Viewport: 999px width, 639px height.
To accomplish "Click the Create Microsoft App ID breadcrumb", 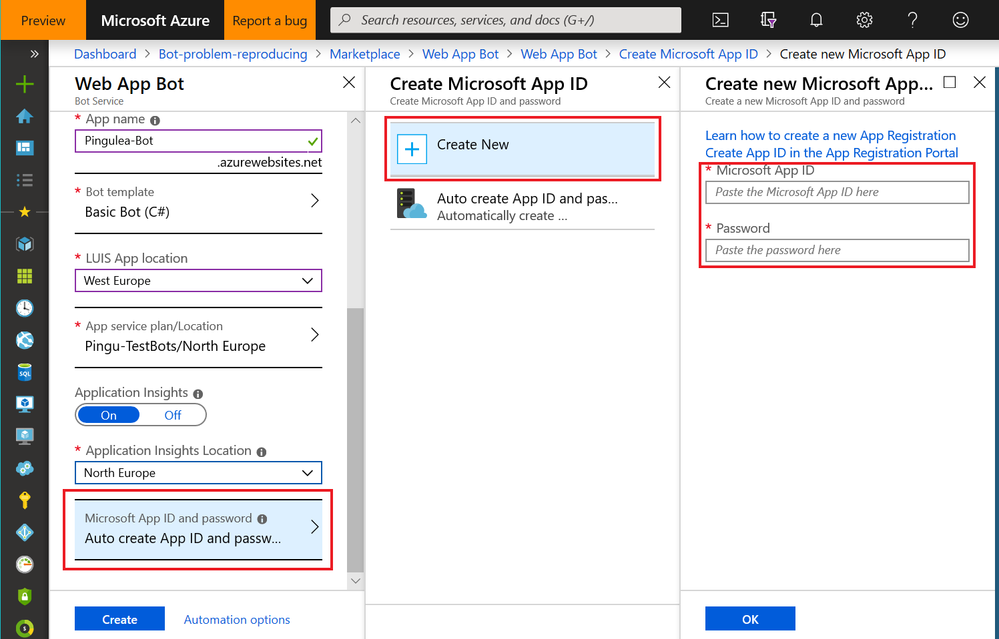I will 688,54.
